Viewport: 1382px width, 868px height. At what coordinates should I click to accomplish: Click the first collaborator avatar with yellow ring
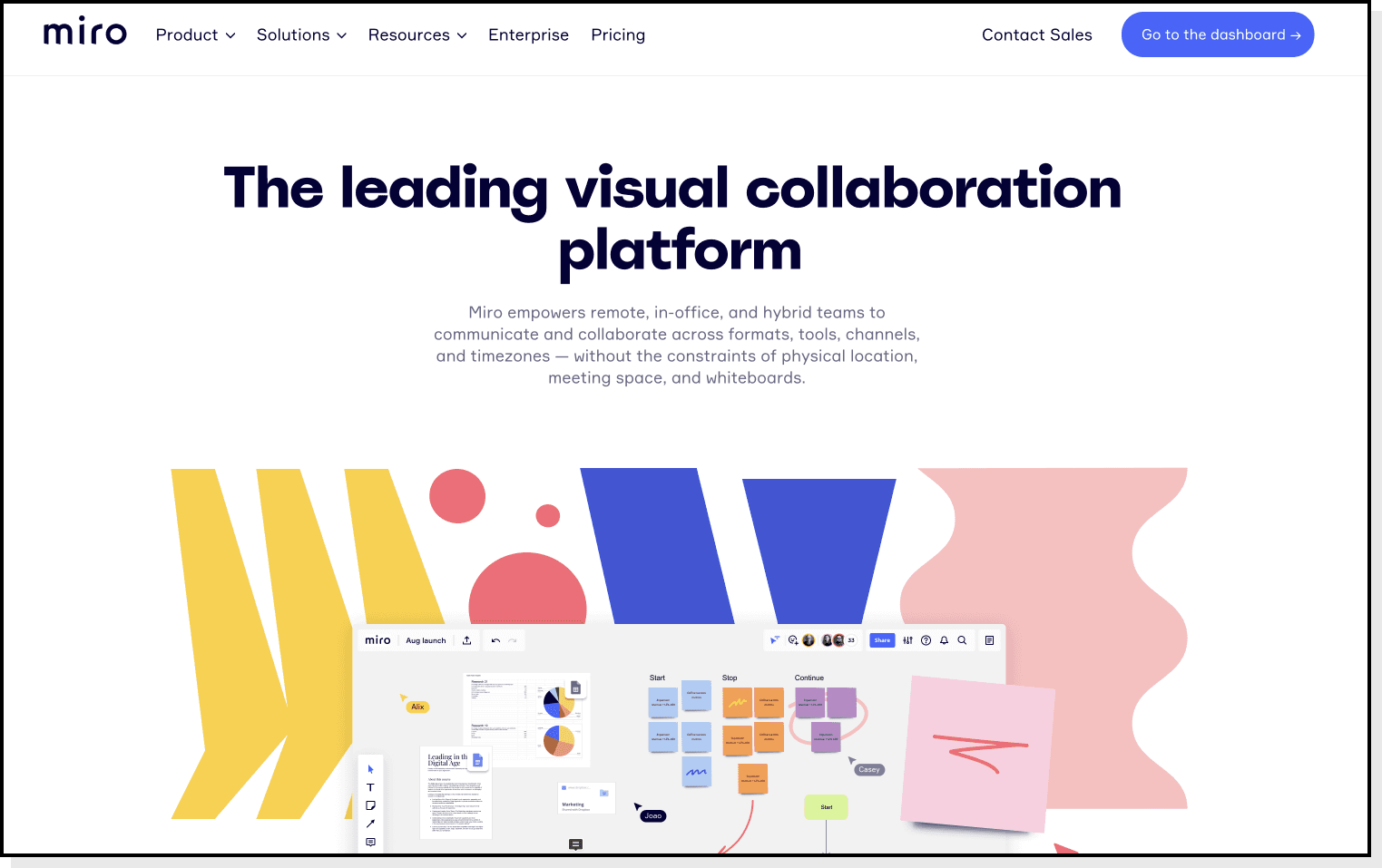[x=809, y=639]
